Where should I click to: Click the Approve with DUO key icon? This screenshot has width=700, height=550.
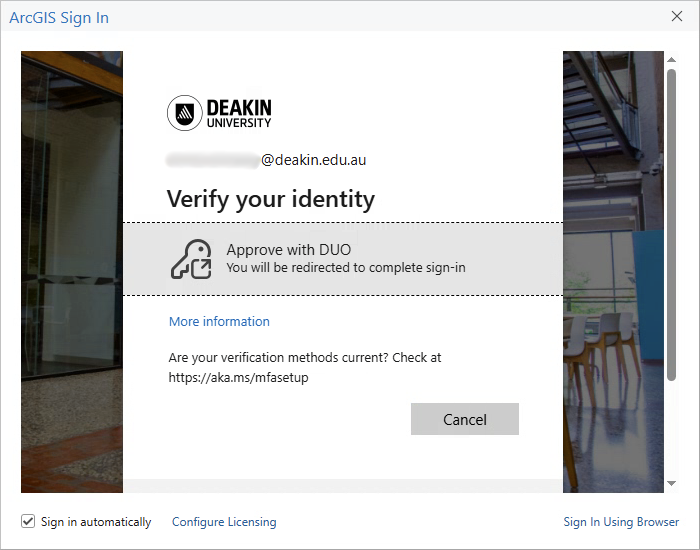[191, 259]
